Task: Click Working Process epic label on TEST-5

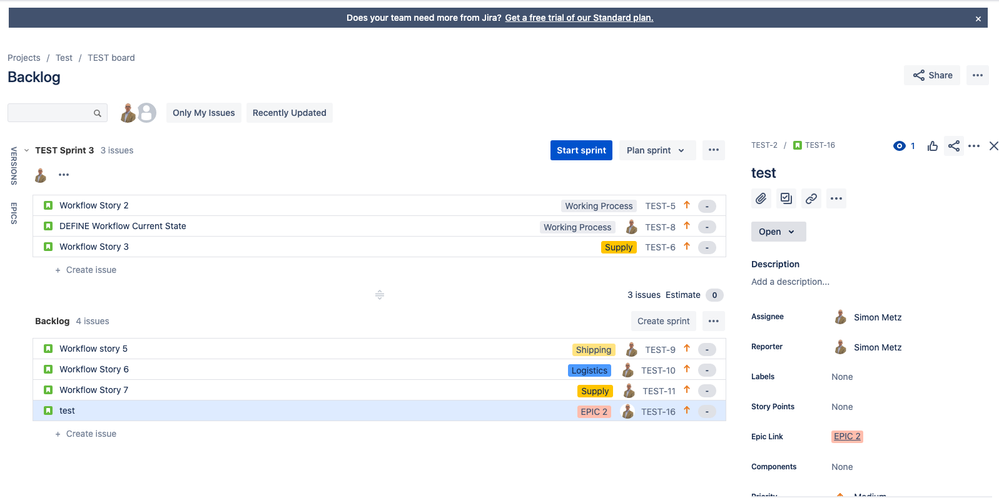Action: coord(599,206)
